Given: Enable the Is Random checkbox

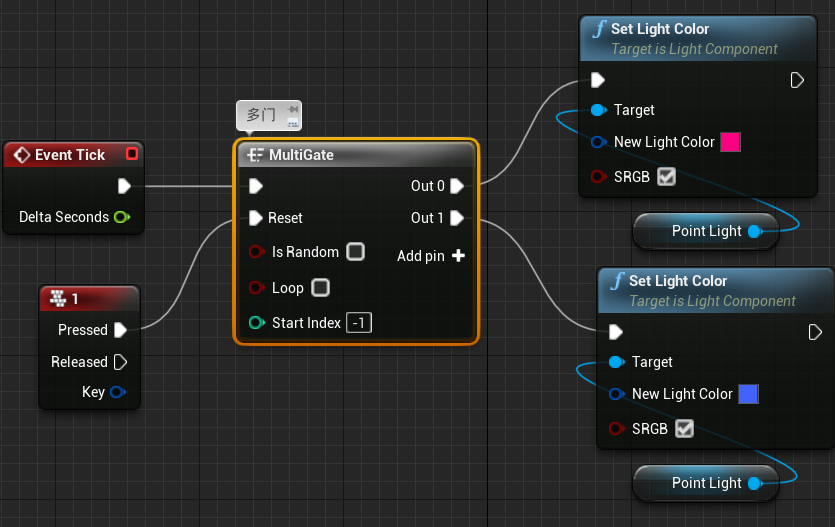Looking at the screenshot, I should (x=355, y=251).
